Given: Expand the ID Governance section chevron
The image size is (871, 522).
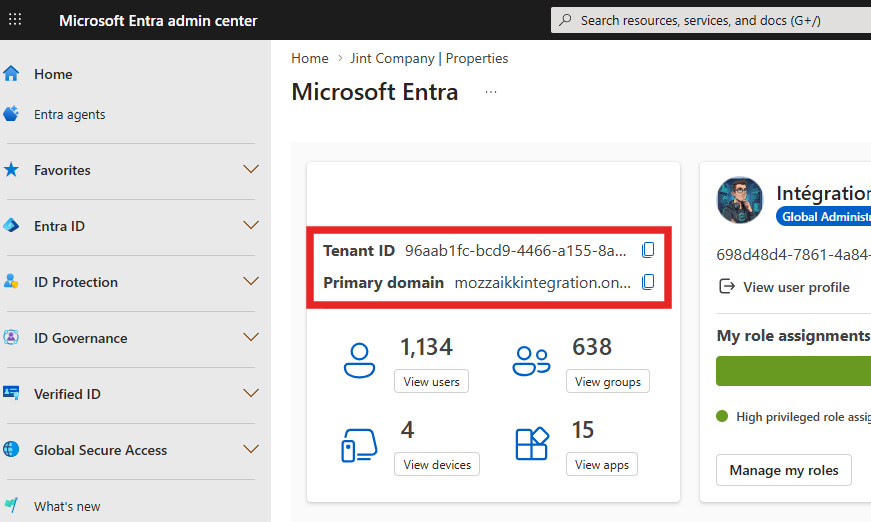Looking at the screenshot, I should pyautogui.click(x=251, y=337).
